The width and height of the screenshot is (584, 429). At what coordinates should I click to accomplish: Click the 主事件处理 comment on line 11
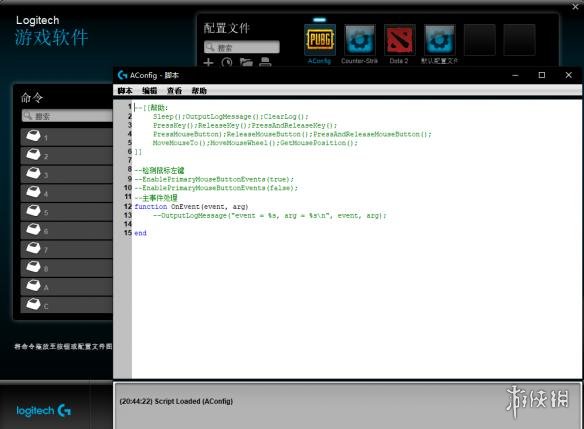tap(156, 197)
